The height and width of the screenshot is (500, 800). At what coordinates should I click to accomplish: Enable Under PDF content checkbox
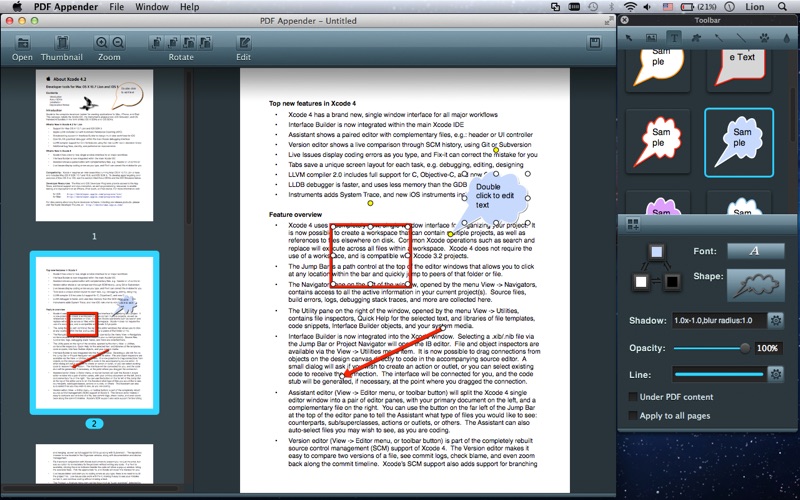633,397
